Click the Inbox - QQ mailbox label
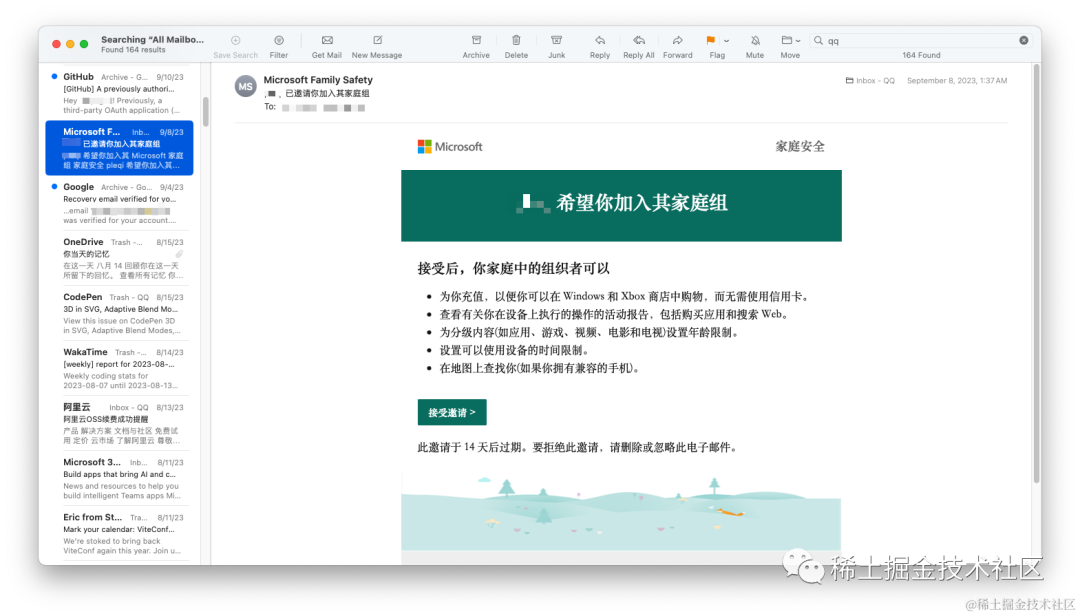Screen dimensions: 1080x616 (x=870, y=81)
